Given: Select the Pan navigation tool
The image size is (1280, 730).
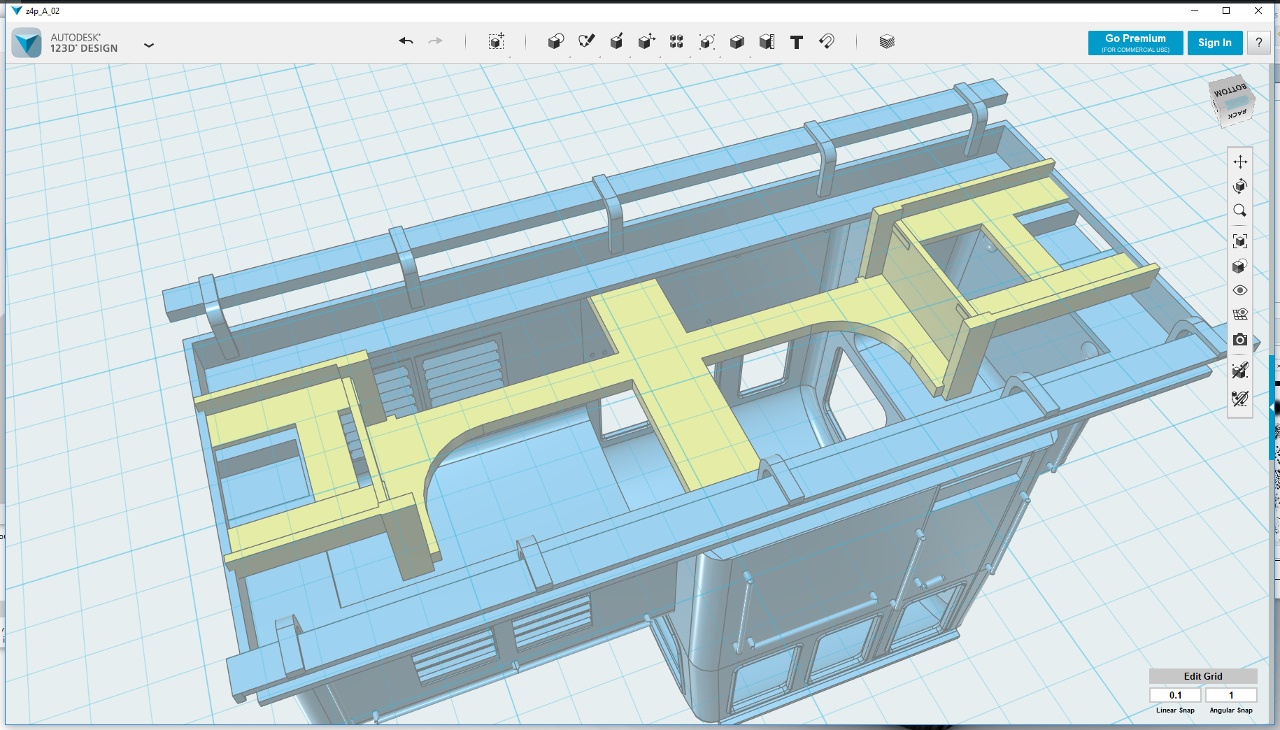Looking at the screenshot, I should coord(1240,161).
